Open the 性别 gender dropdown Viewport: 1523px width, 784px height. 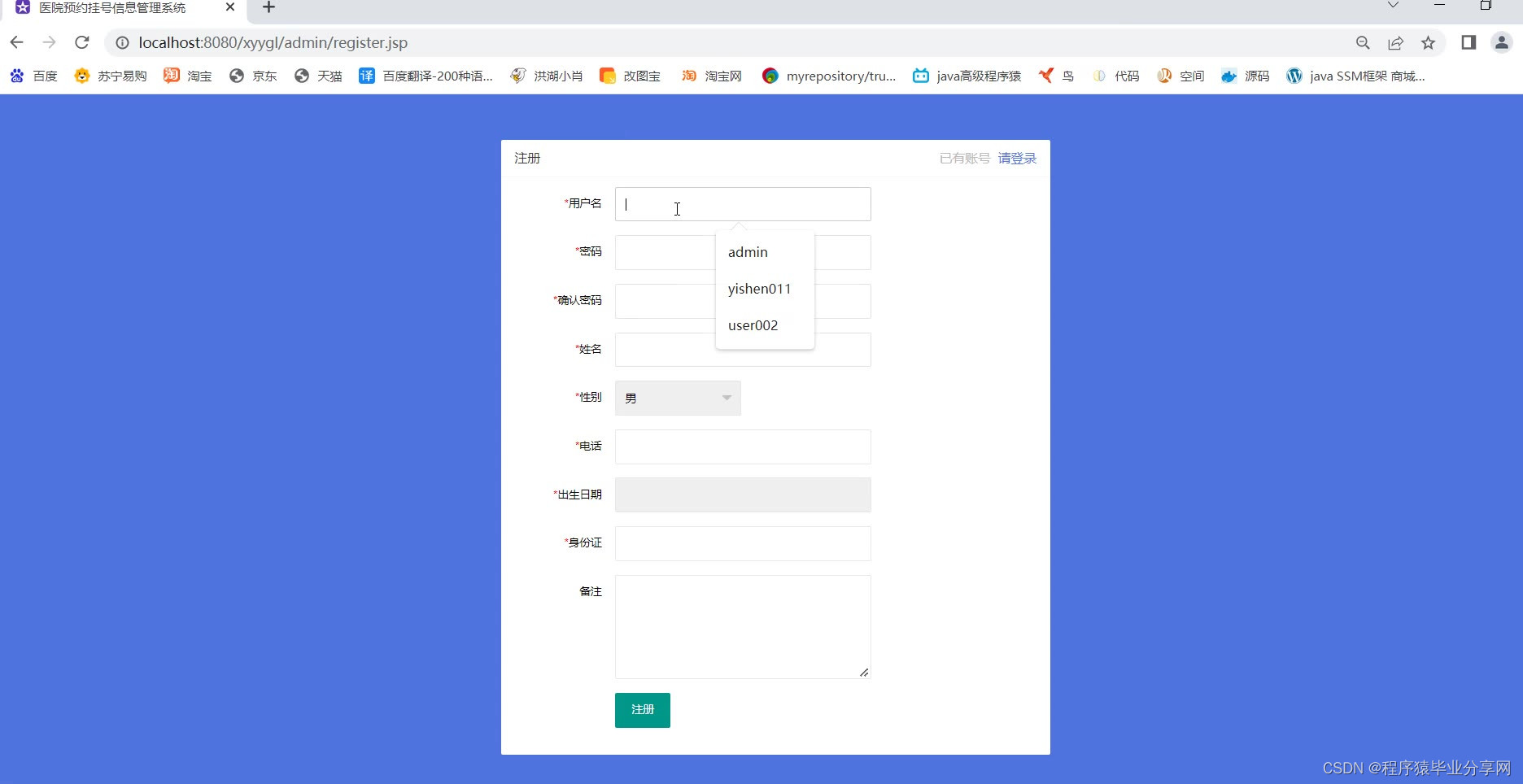tap(678, 398)
